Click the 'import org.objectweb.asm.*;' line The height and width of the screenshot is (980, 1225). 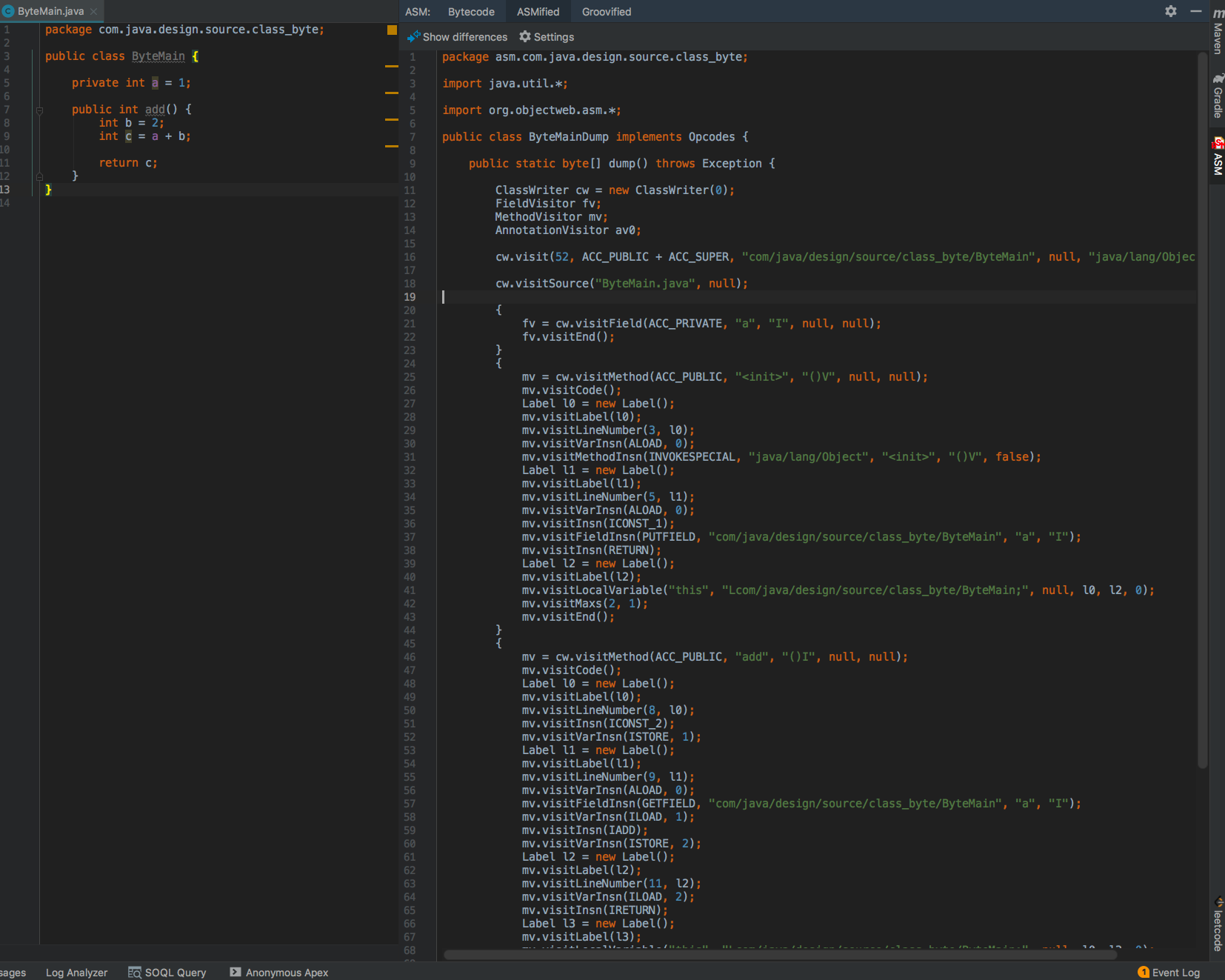tap(532, 110)
